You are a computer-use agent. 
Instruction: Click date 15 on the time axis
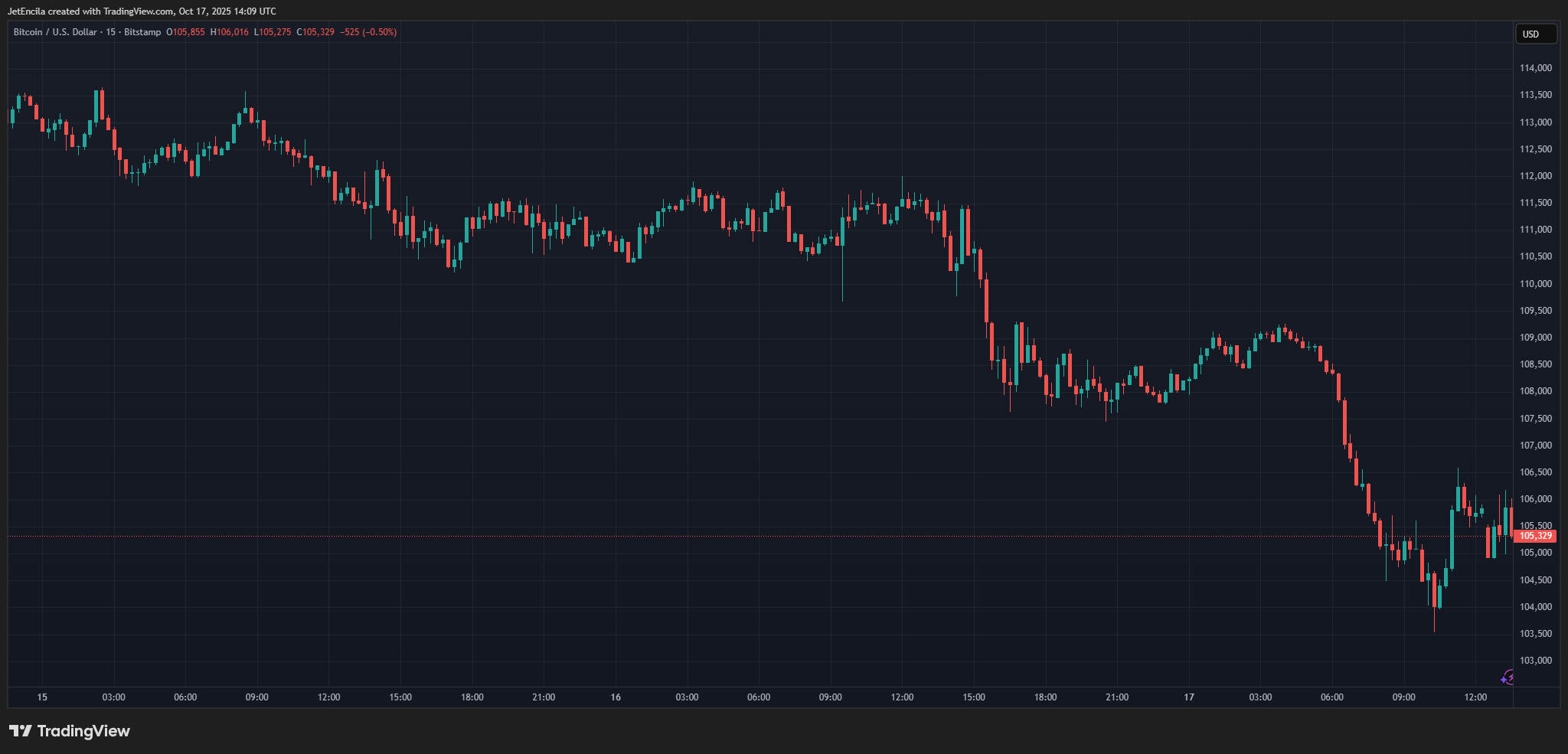tap(42, 697)
